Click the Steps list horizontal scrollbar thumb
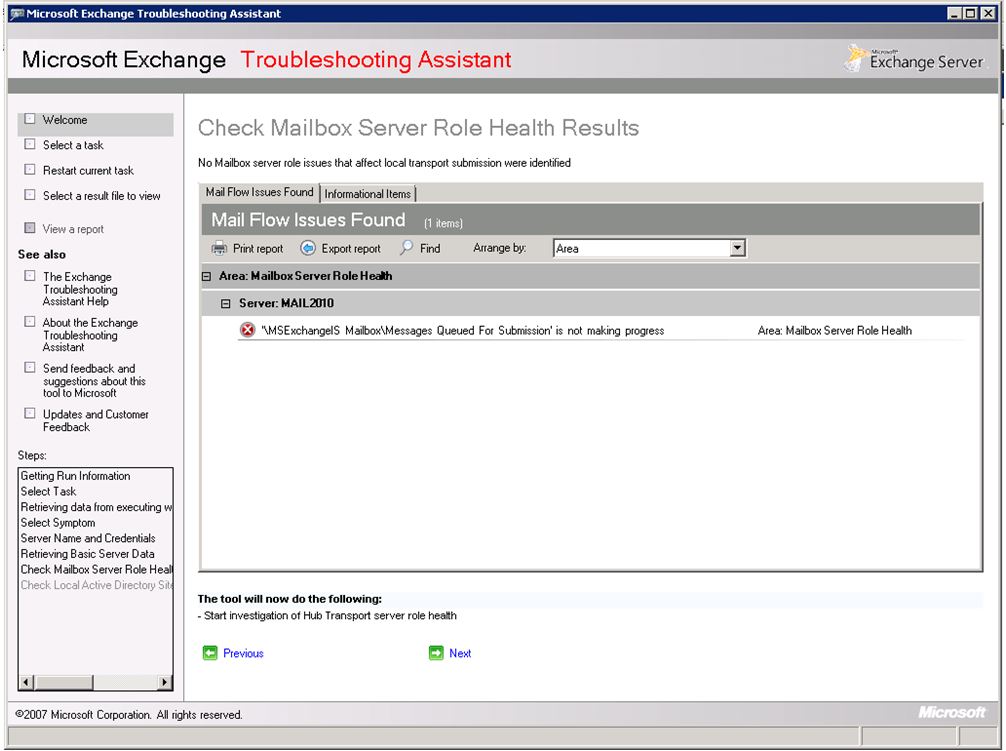Screen dimensions: 1006x751 pos(64,682)
